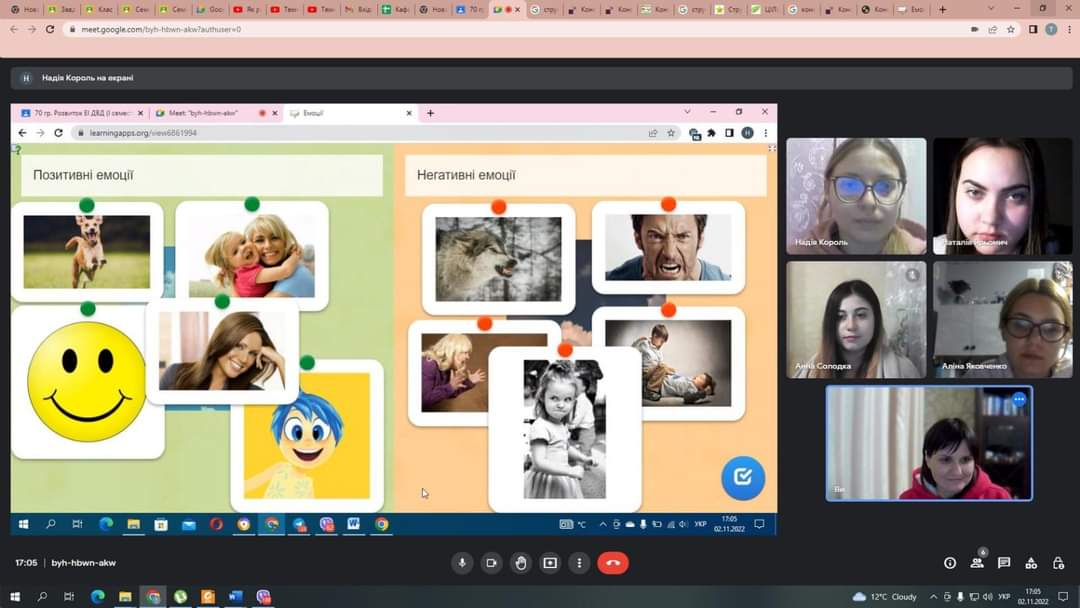Open the chat with everyone panel
1080x608 pixels.
pyautogui.click(x=1004, y=563)
